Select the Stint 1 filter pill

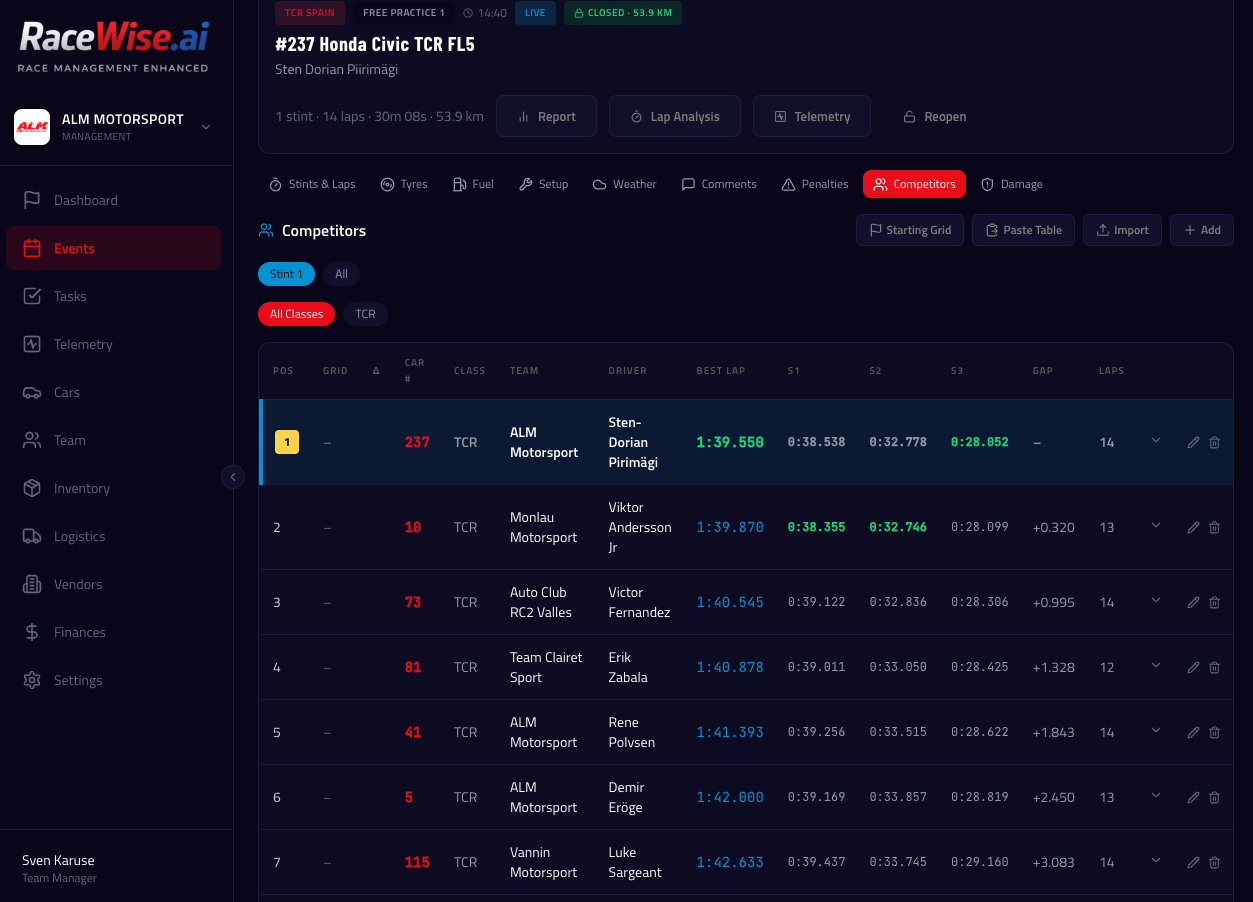[x=286, y=274]
